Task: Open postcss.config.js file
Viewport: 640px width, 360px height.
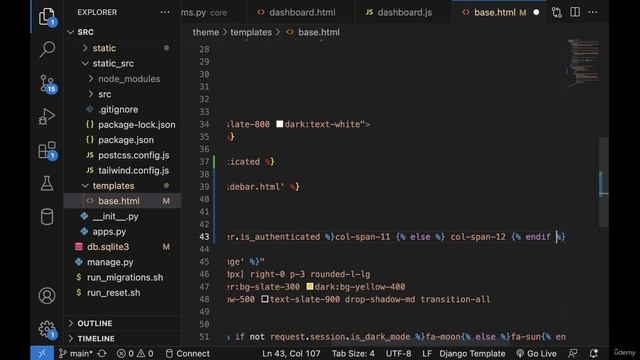Action: 122,155
